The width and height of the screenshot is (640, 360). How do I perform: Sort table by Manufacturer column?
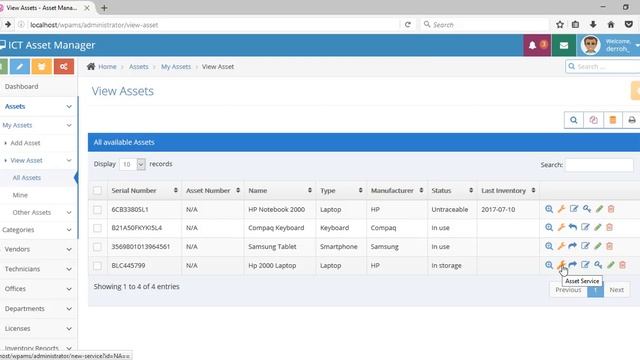pyautogui.click(x=397, y=191)
